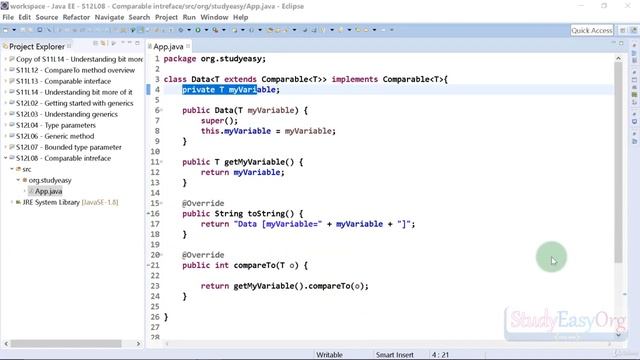Click the Open Perspective icon
The image size is (640, 360).
point(622,30)
